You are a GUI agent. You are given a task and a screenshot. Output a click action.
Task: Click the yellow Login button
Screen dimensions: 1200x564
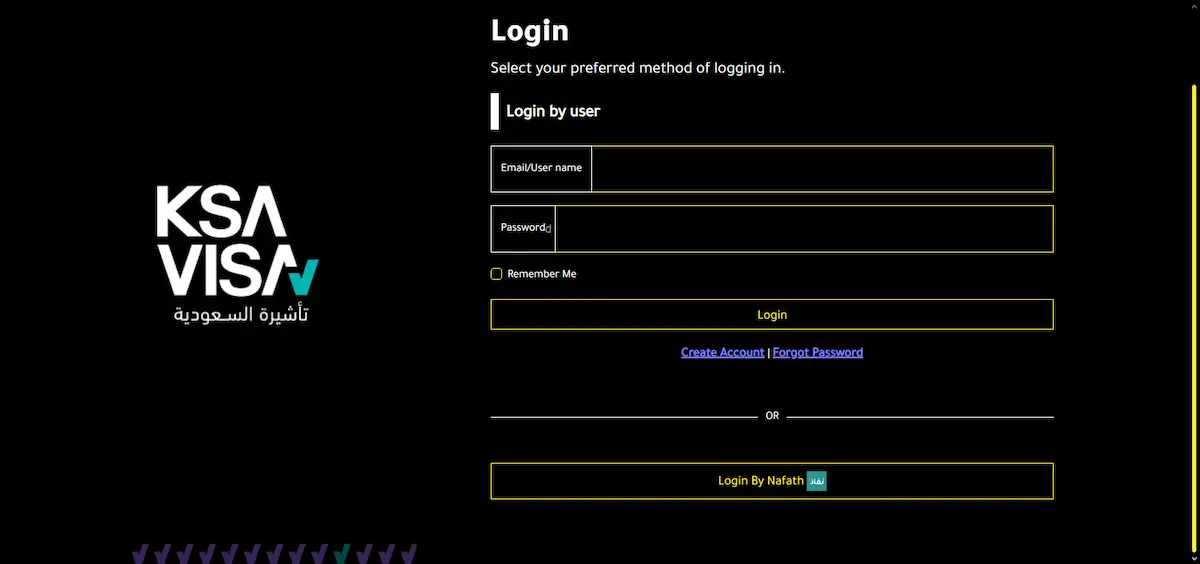click(772, 314)
